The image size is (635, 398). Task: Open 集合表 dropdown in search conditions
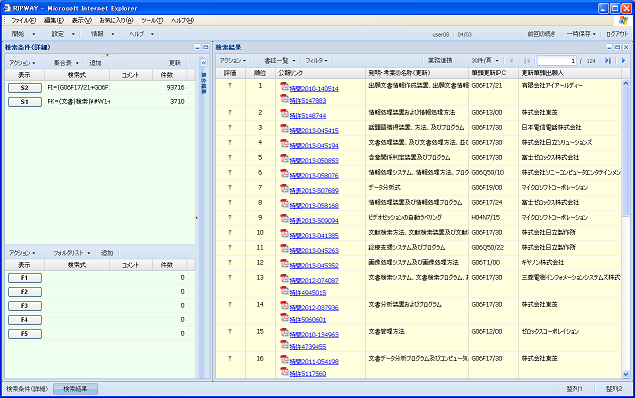[x=66, y=63]
